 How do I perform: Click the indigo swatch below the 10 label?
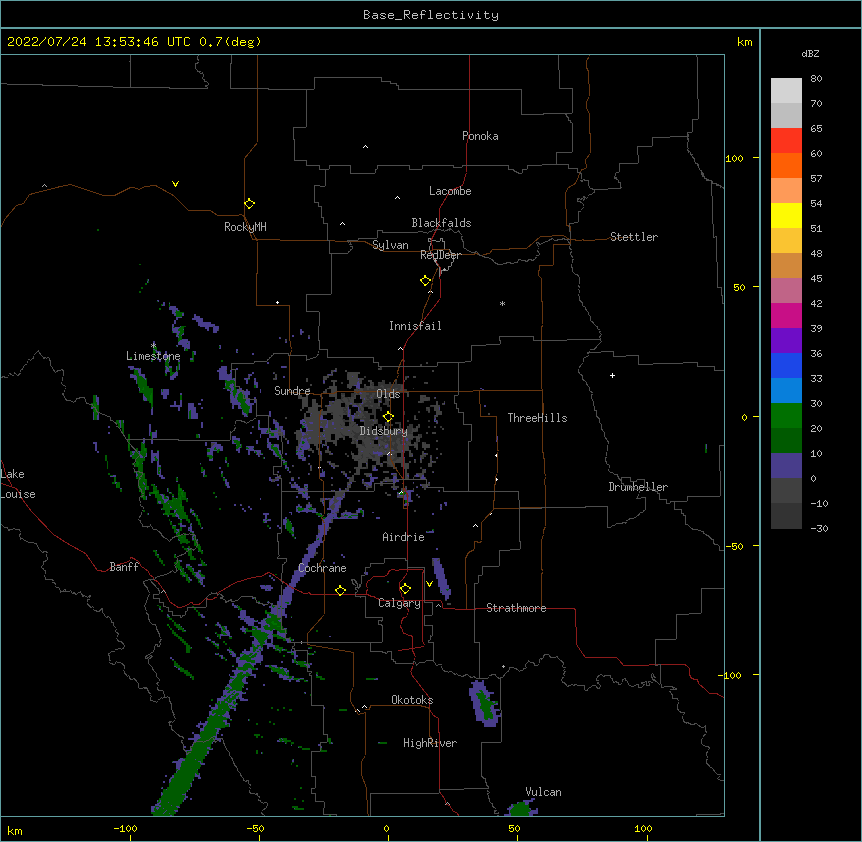click(x=786, y=466)
